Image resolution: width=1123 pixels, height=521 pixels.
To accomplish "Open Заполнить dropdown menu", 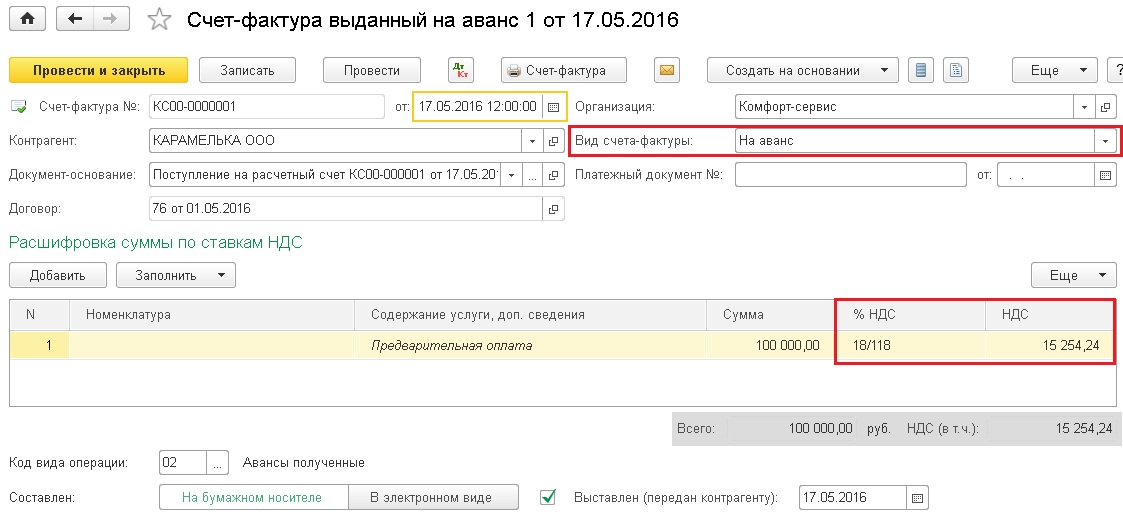I will click(x=175, y=275).
